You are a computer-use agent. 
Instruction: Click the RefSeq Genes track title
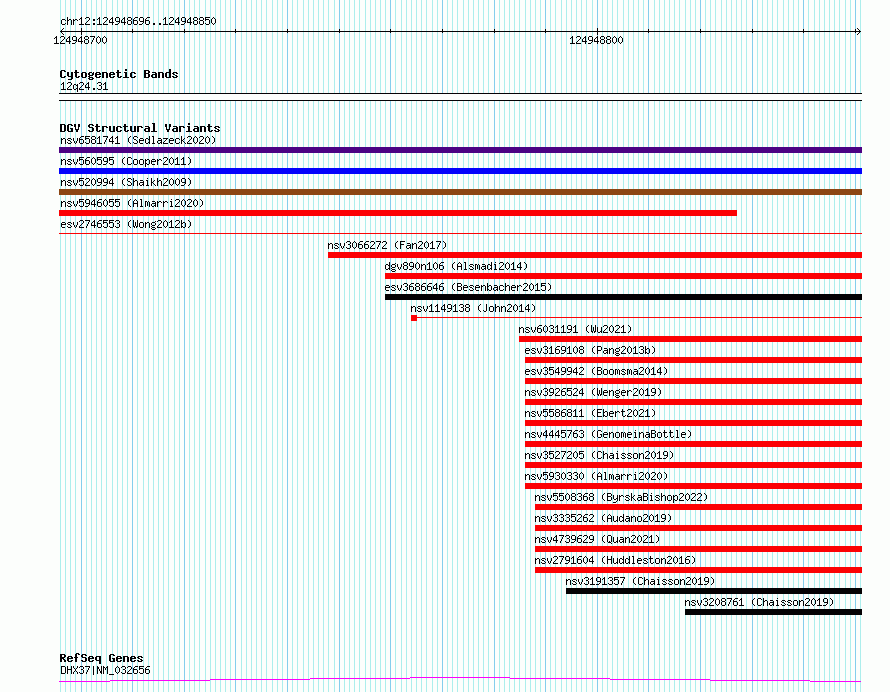(101, 659)
